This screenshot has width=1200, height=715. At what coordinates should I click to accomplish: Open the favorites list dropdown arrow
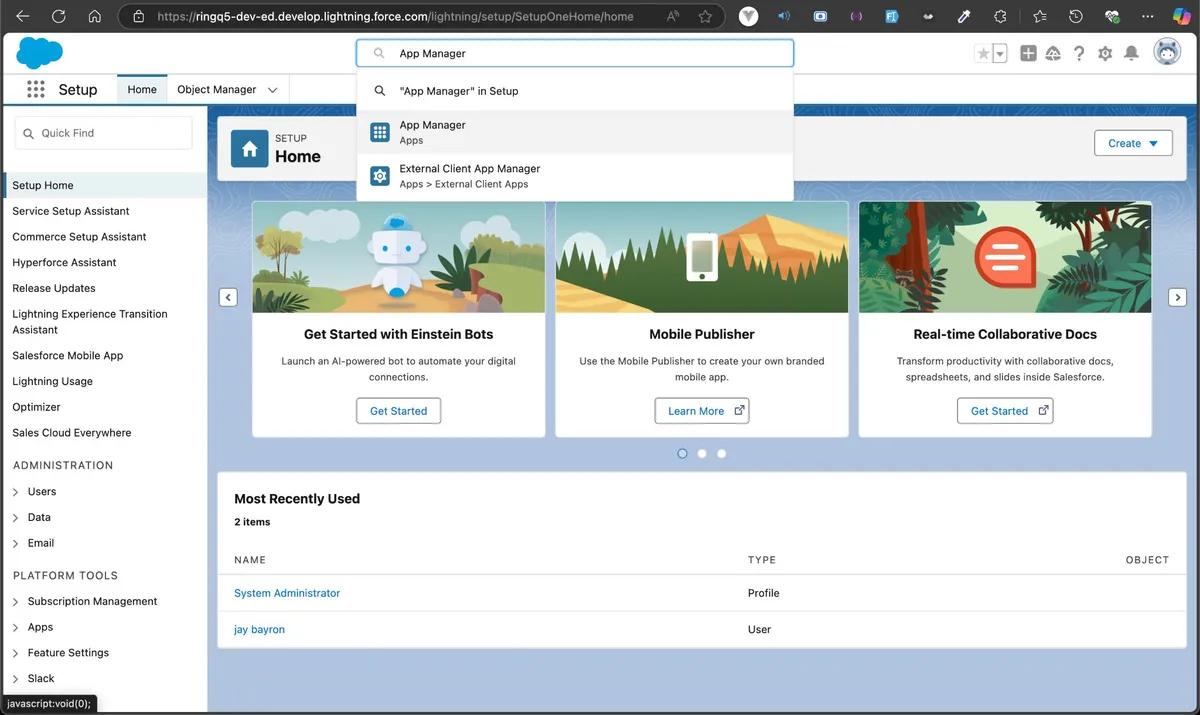[1000, 54]
